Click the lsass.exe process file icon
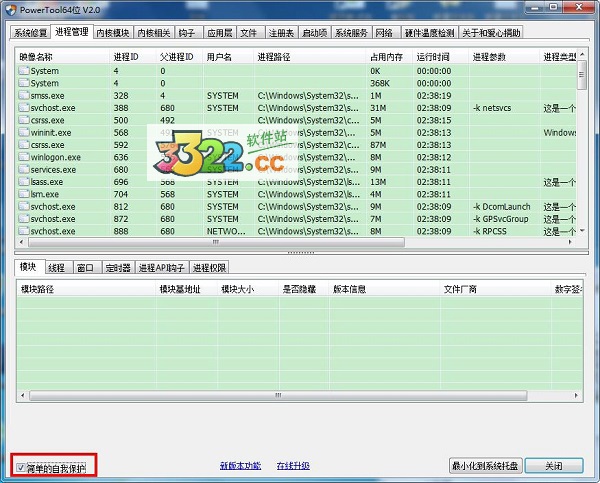 pos(24,182)
